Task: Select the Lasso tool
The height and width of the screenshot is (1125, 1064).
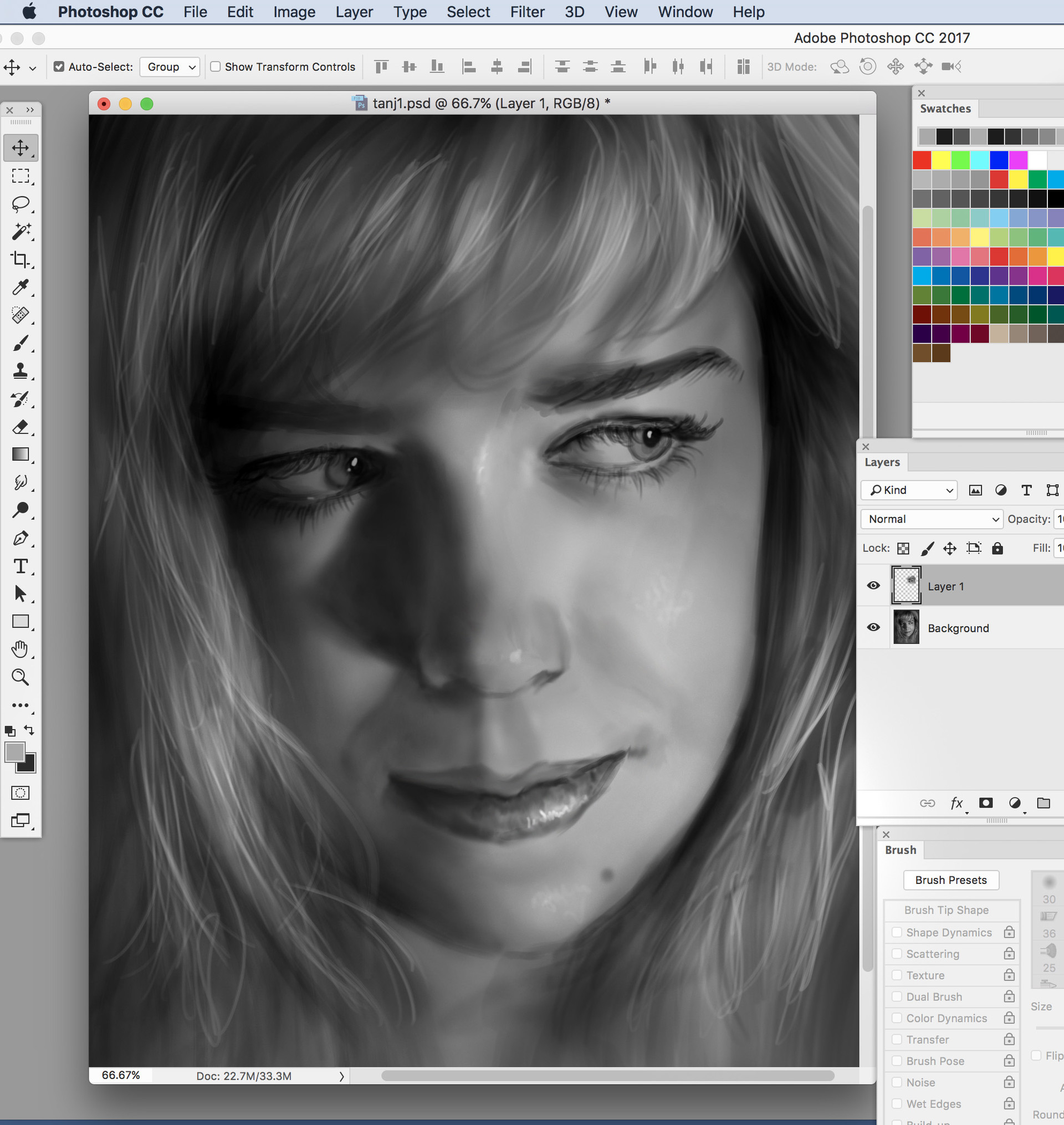Action: (21, 203)
